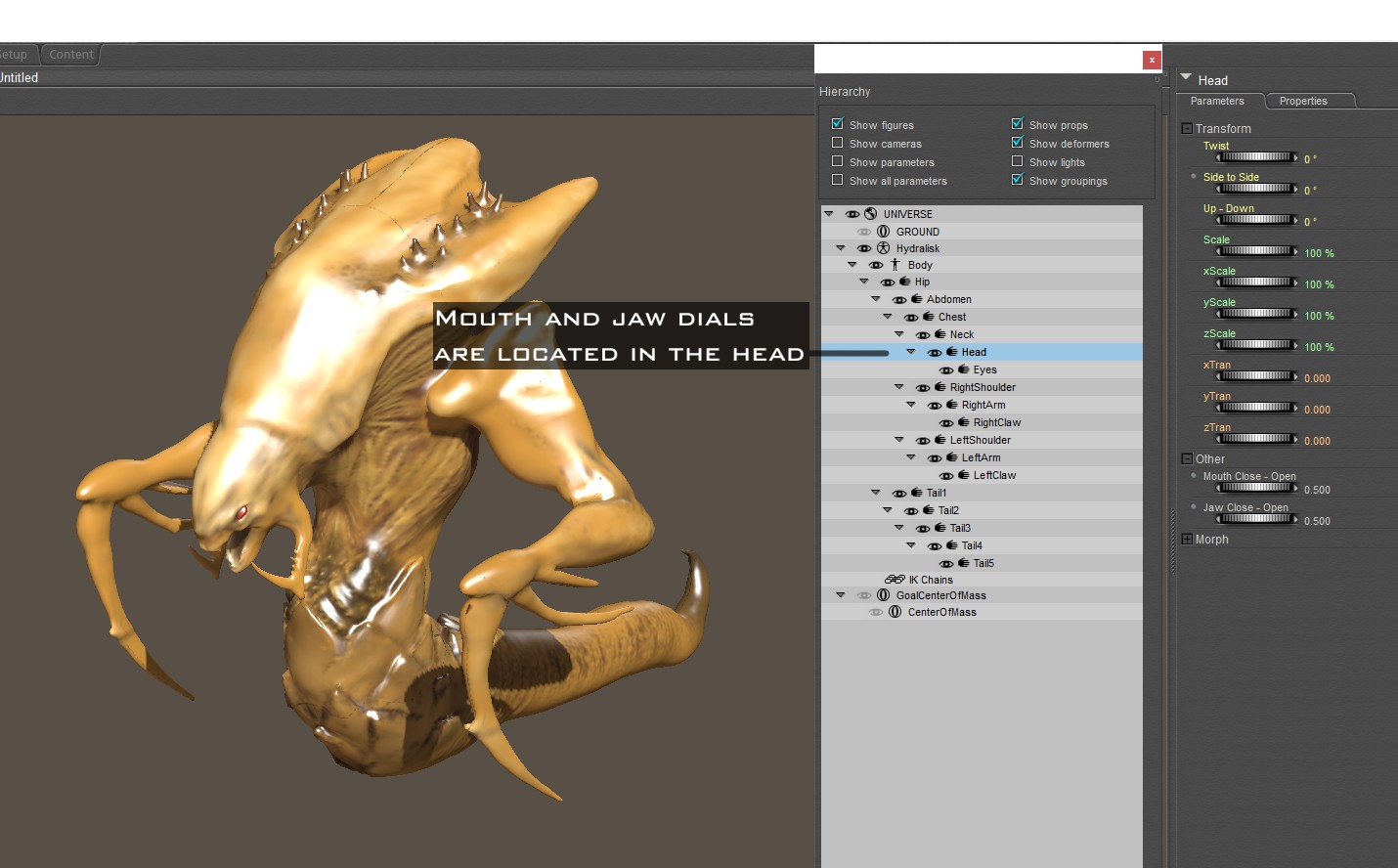The height and width of the screenshot is (868, 1398).
Task: Click the IK Chains icon
Action: pos(895,580)
